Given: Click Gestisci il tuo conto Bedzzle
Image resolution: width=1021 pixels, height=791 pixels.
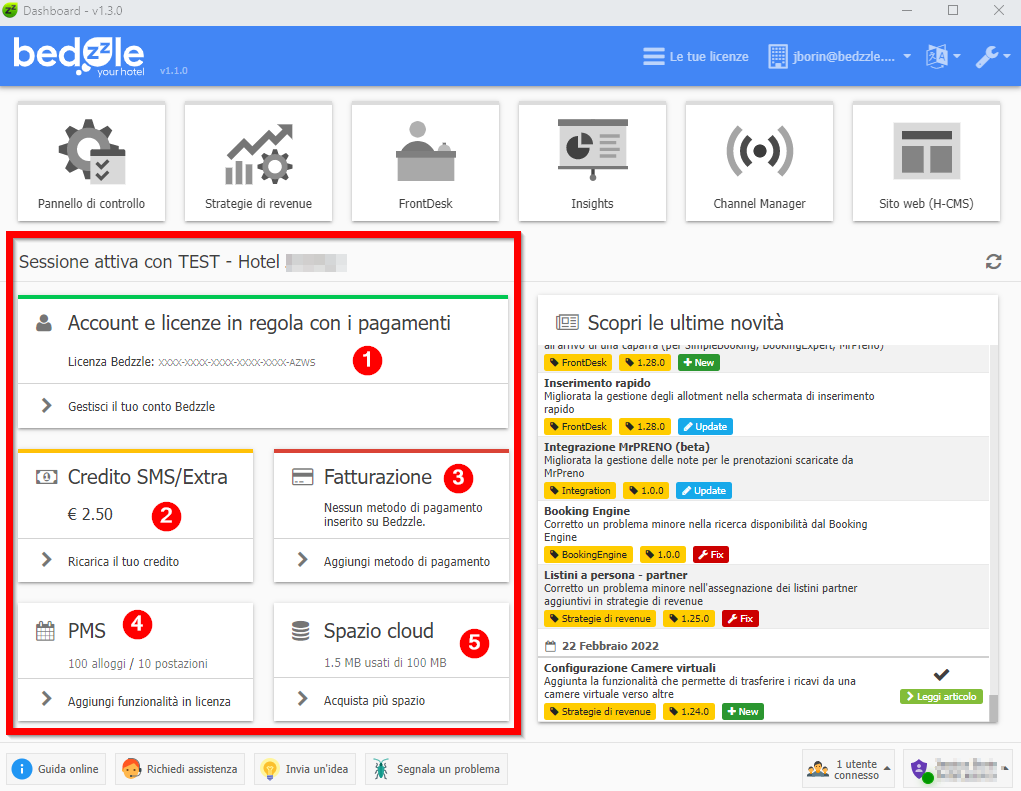Looking at the screenshot, I should (263, 406).
